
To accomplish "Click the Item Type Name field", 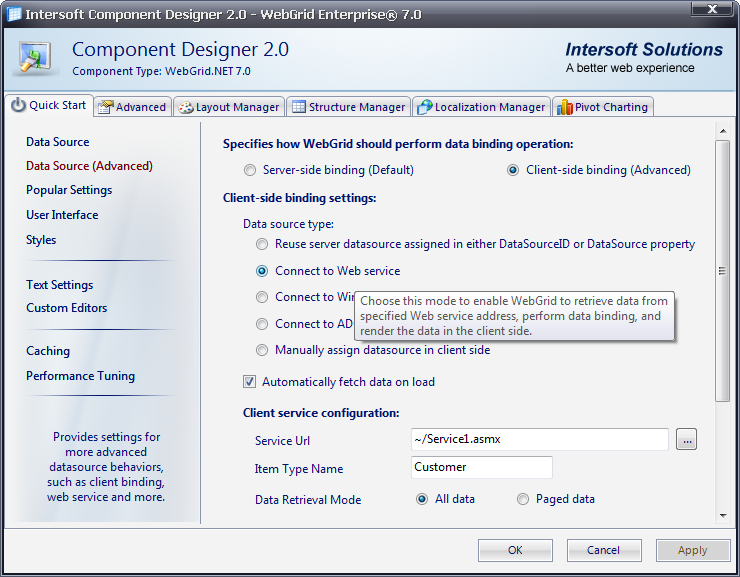I will click(x=482, y=467).
